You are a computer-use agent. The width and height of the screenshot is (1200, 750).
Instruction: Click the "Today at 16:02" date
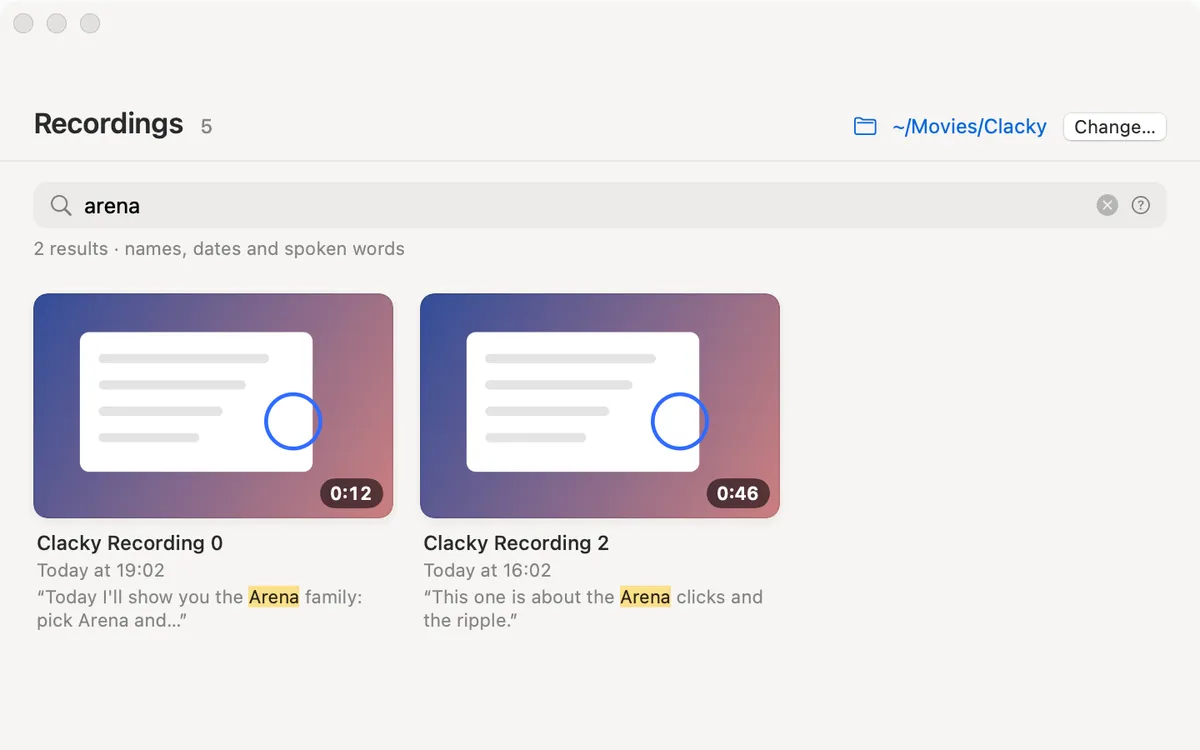click(487, 570)
